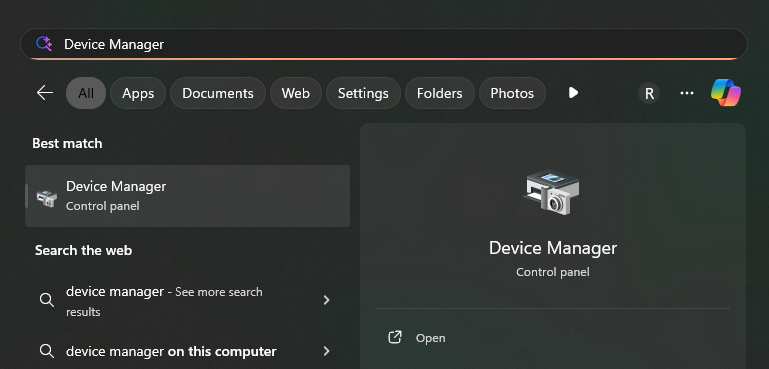The width and height of the screenshot is (769, 369).
Task: Open the three-dot options menu
Action: tap(687, 93)
